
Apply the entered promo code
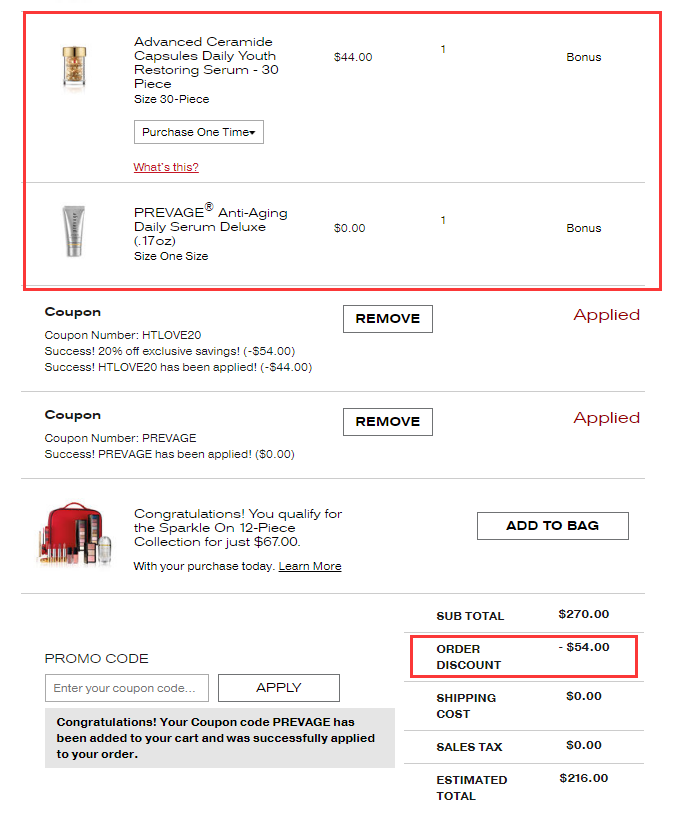279,688
